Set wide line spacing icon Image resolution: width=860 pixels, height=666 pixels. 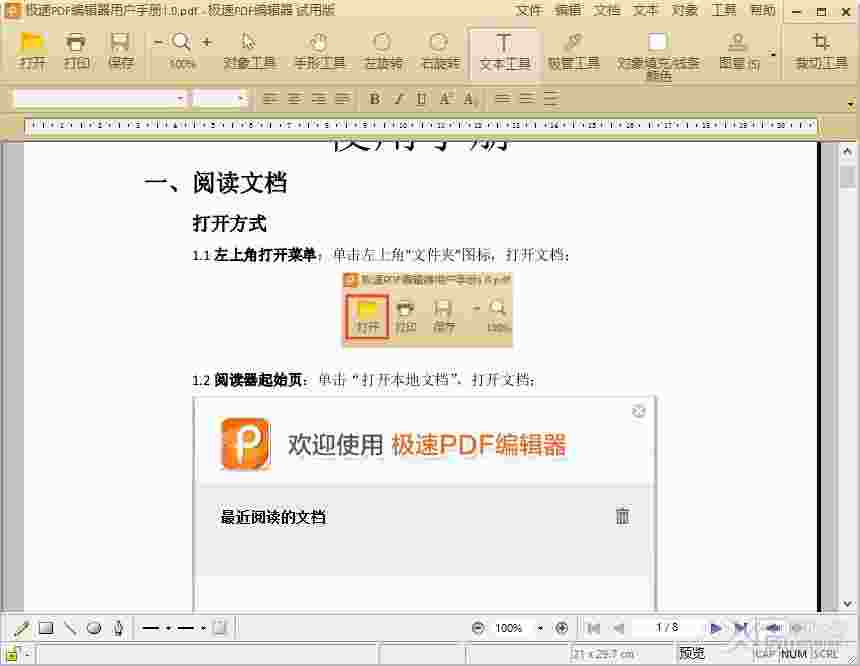[x=551, y=99]
